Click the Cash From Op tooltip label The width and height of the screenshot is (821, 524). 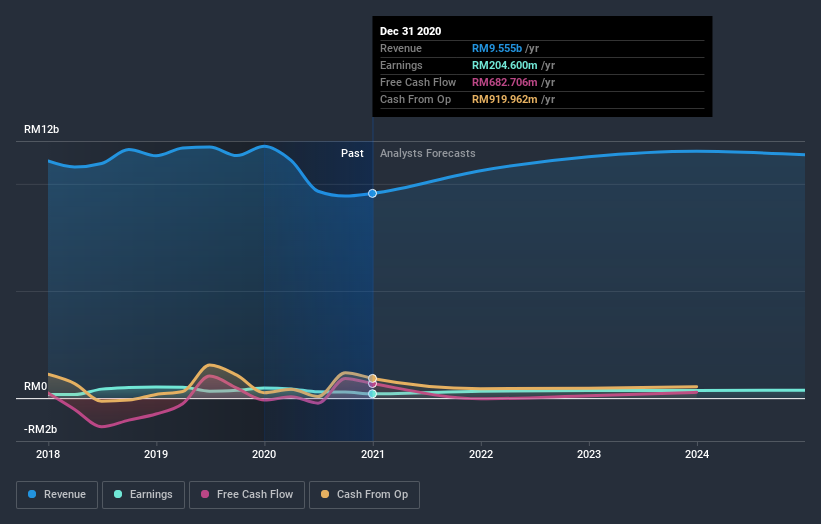415,99
